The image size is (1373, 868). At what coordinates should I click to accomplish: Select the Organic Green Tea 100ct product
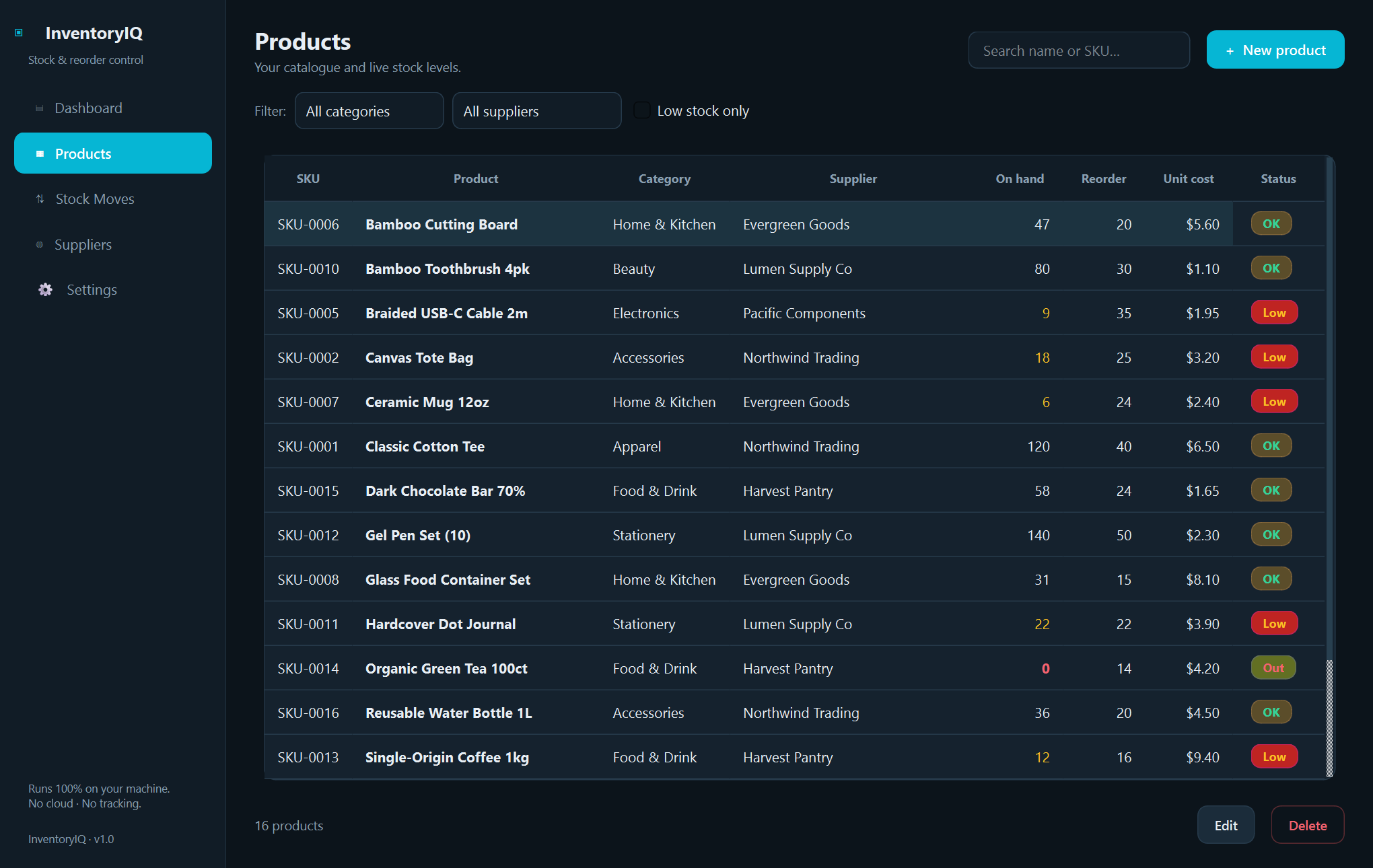446,669
